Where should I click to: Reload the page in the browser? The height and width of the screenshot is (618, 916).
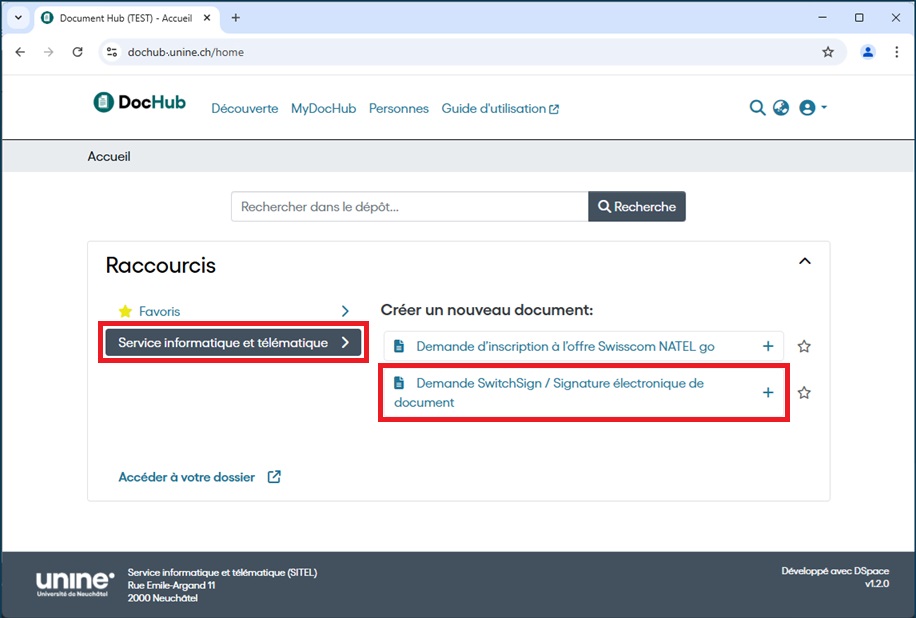[77, 52]
